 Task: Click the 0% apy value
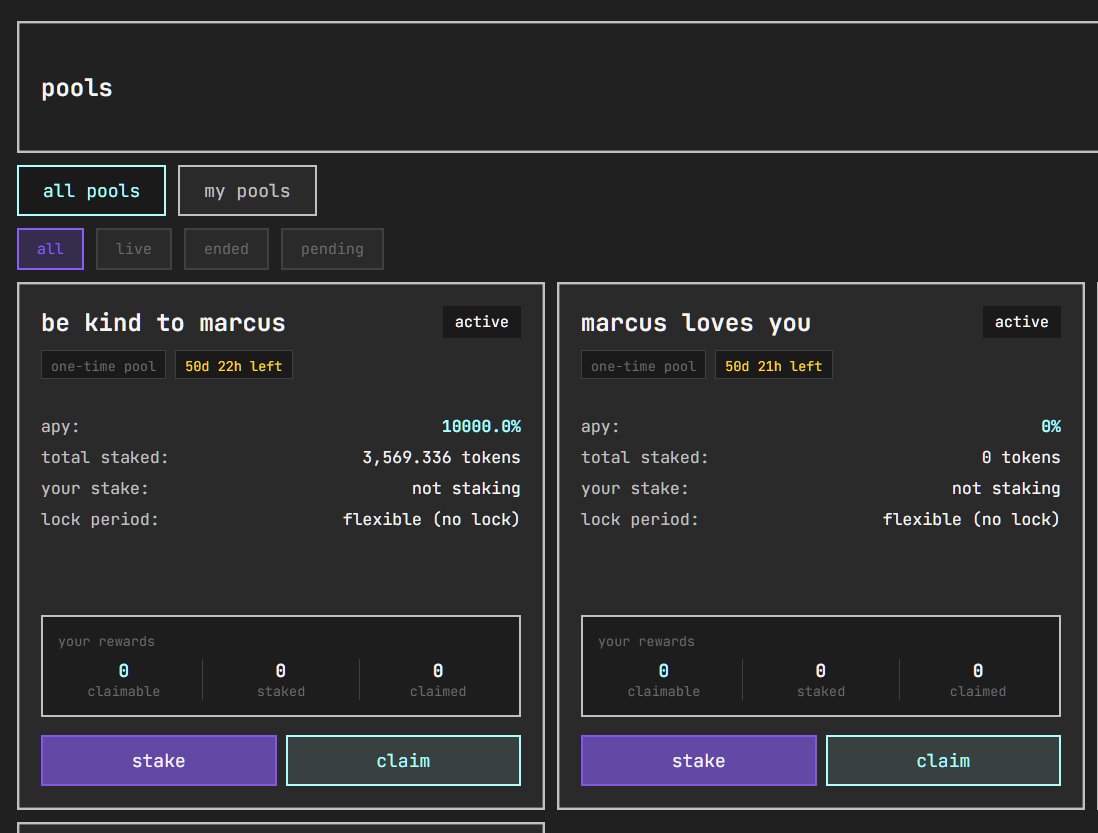coord(1051,426)
